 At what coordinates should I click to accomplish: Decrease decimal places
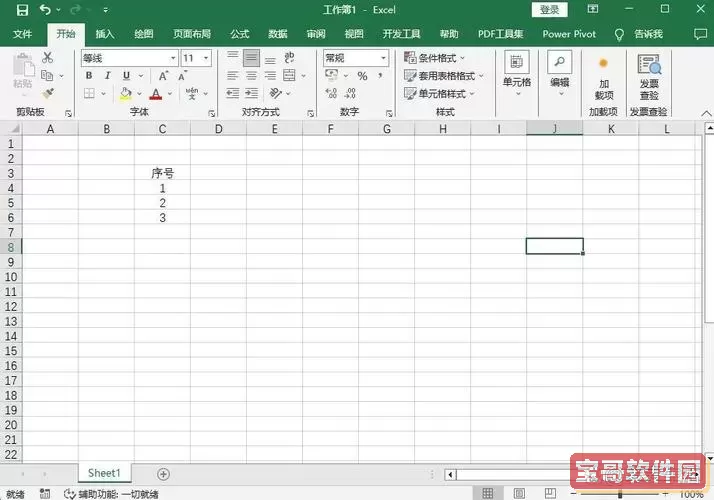tap(350, 93)
